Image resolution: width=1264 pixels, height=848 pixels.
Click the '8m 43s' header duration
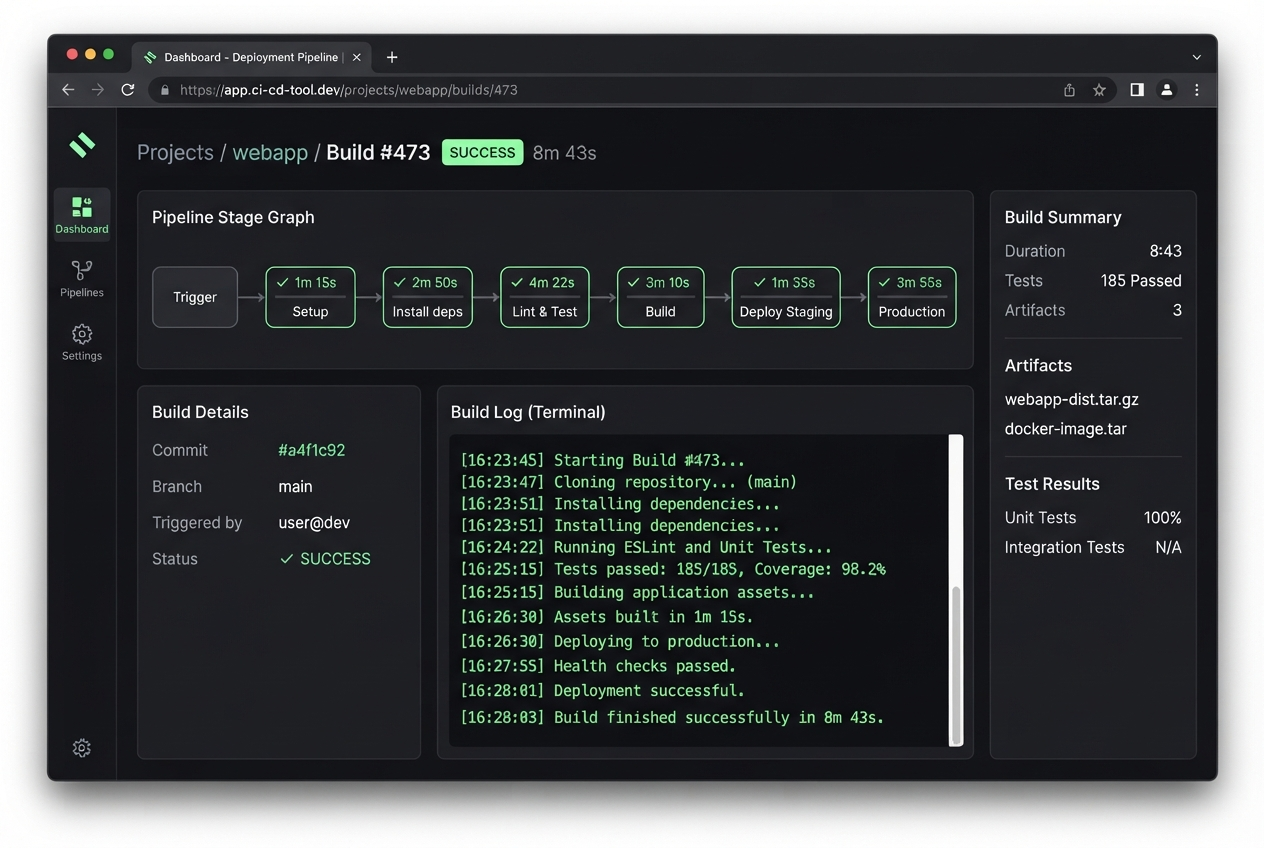(564, 153)
